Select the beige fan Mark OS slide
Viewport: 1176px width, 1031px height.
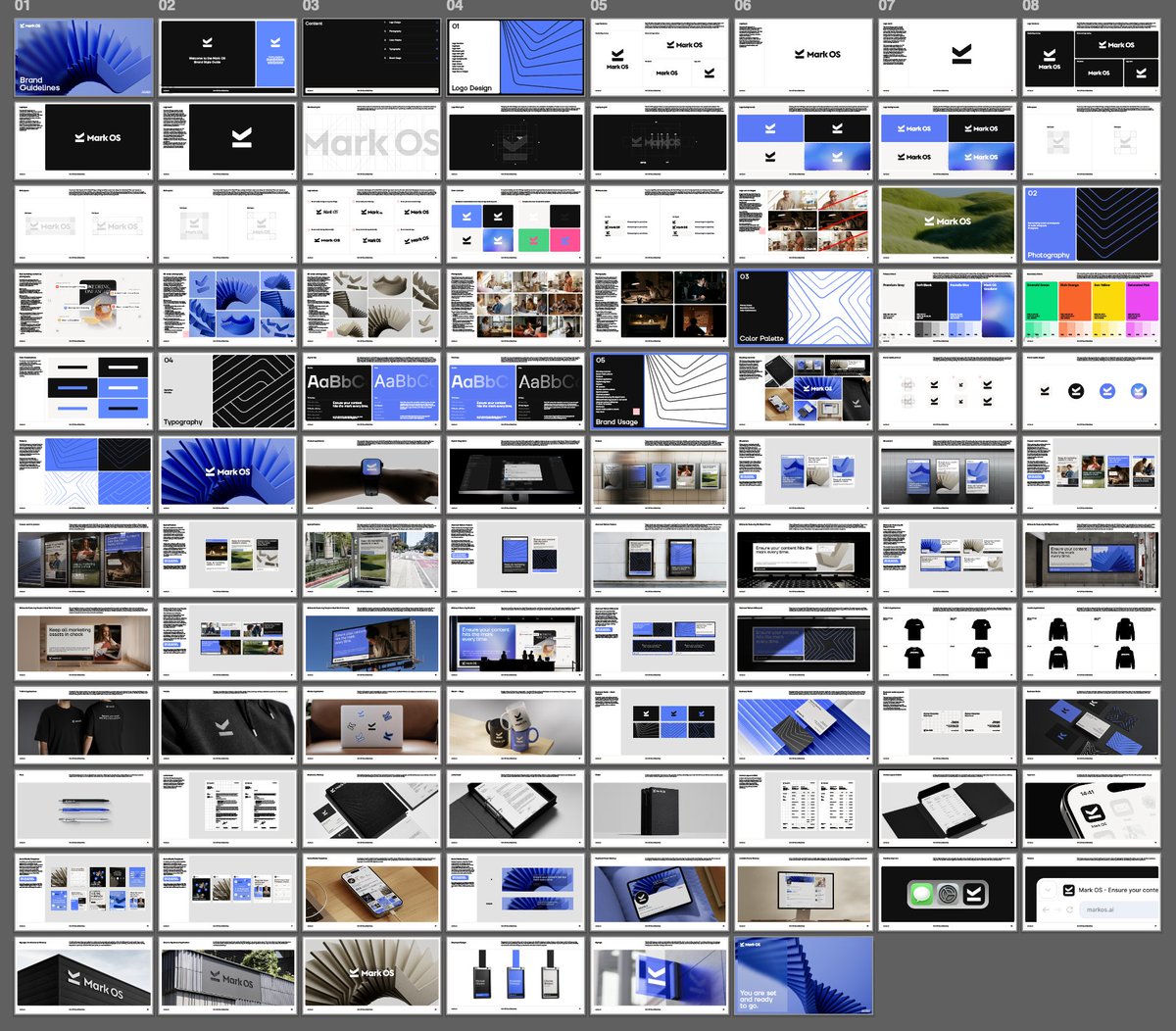[371, 974]
